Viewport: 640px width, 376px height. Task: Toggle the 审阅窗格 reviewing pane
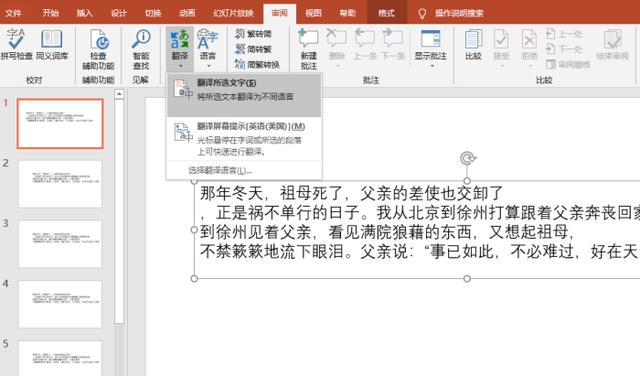568,64
